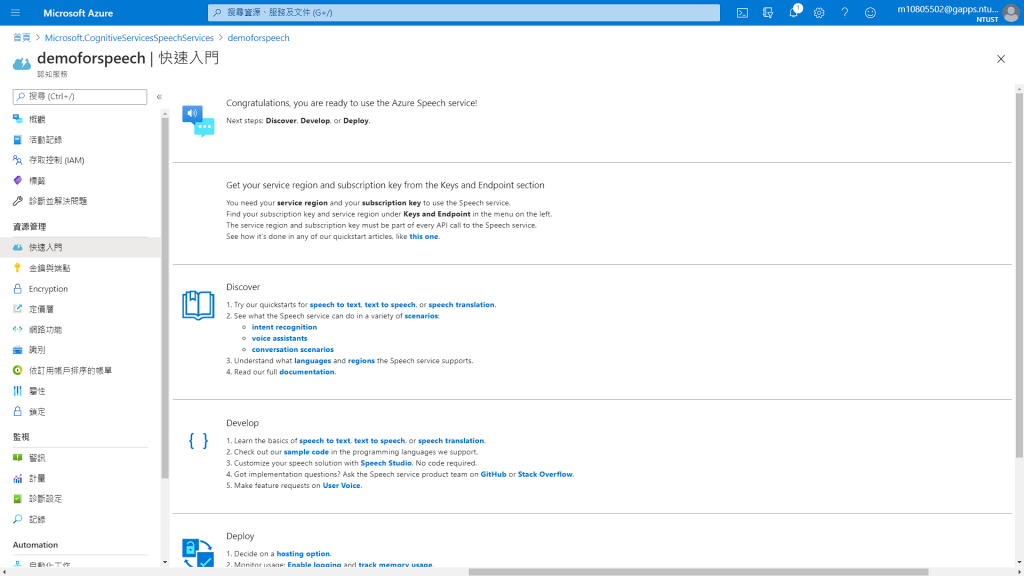Click the Encryption lock icon
Viewport: 1024px width, 576px height.
tap(18, 288)
